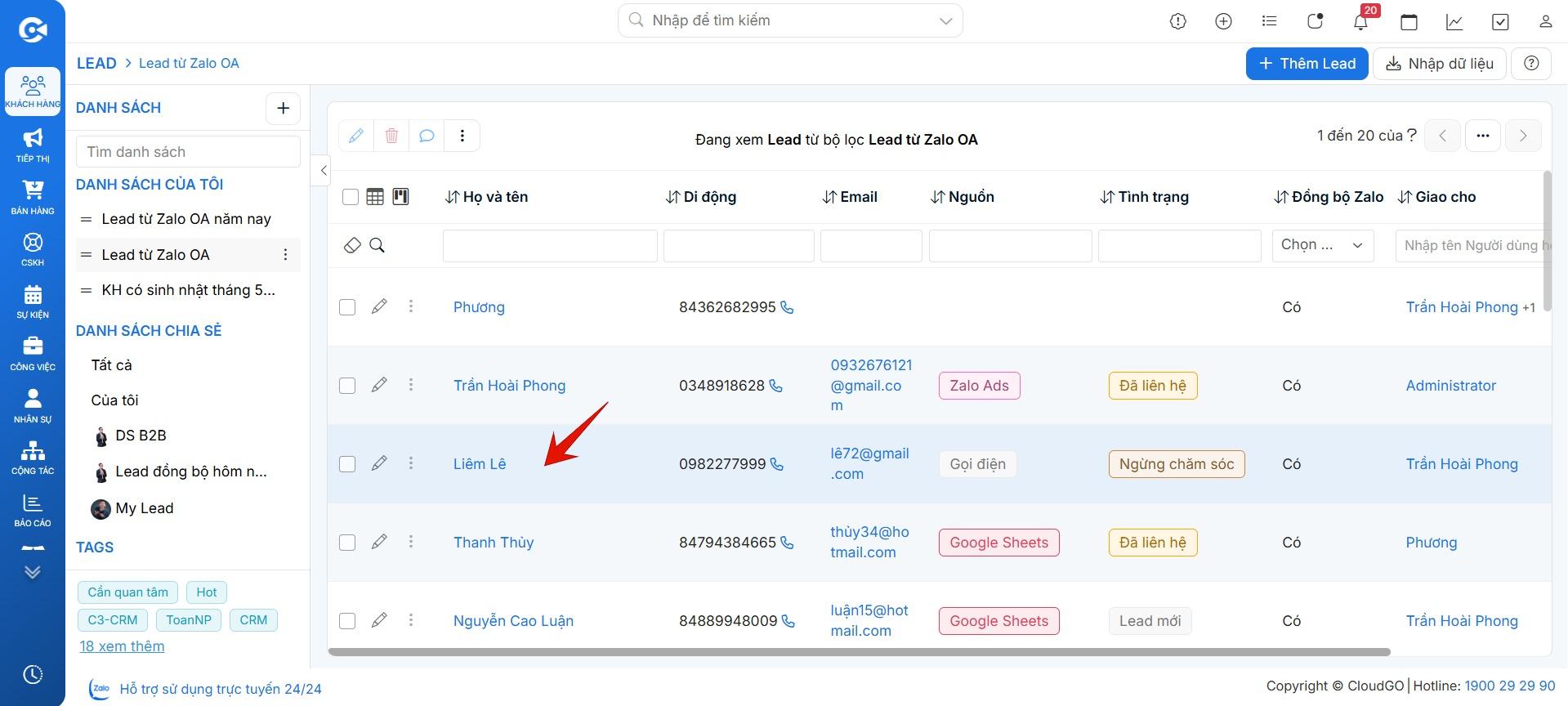
Task: Select Lead từ Zalo OA năm nay list
Action: (x=186, y=219)
